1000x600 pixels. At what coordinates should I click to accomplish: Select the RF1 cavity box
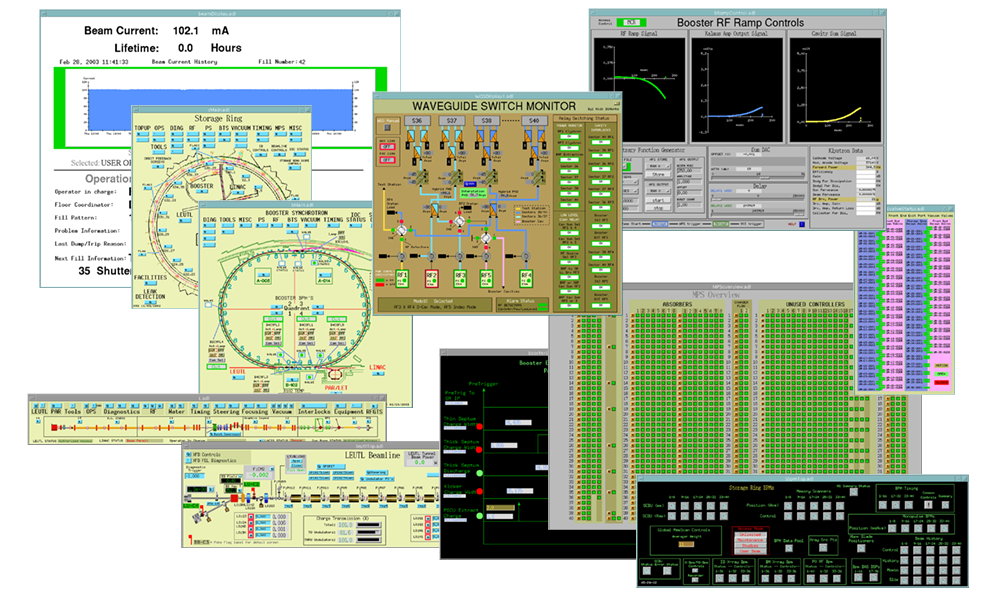tap(402, 277)
